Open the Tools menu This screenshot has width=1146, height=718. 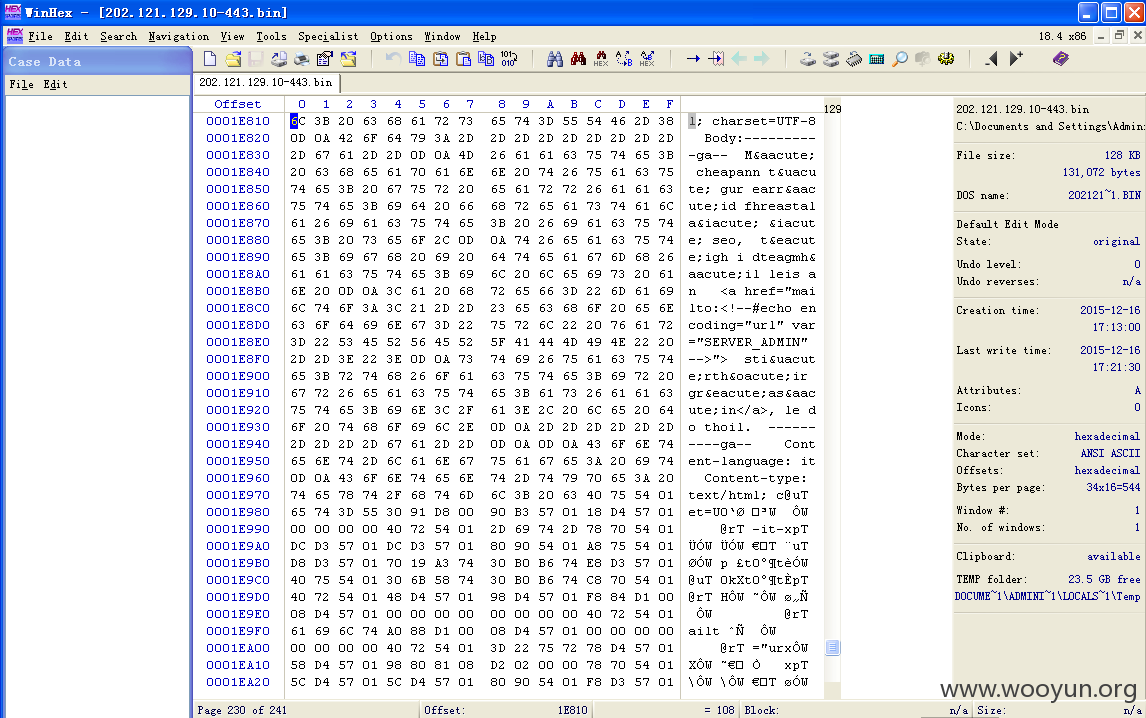271,37
